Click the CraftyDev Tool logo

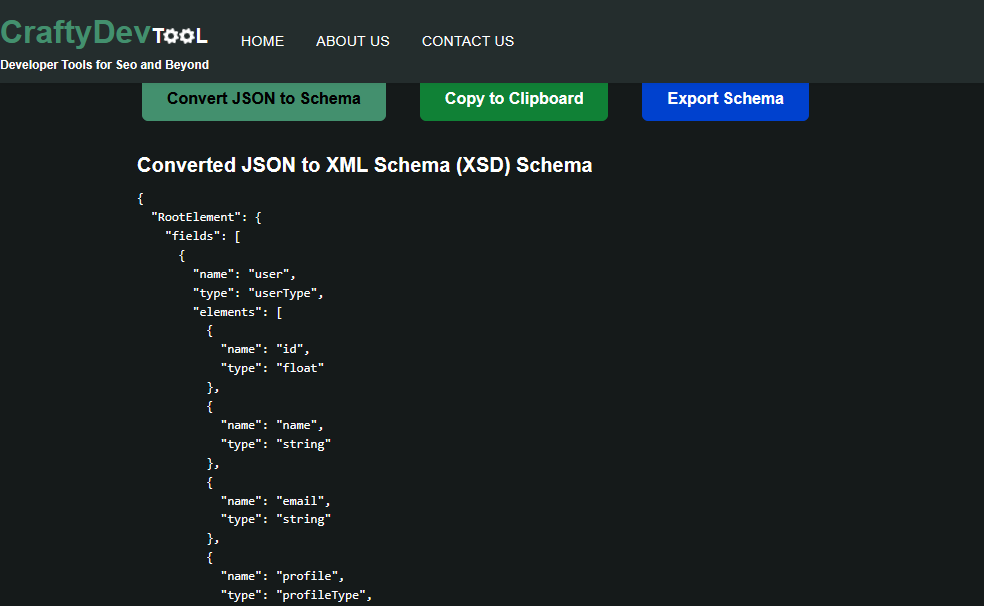(104, 33)
